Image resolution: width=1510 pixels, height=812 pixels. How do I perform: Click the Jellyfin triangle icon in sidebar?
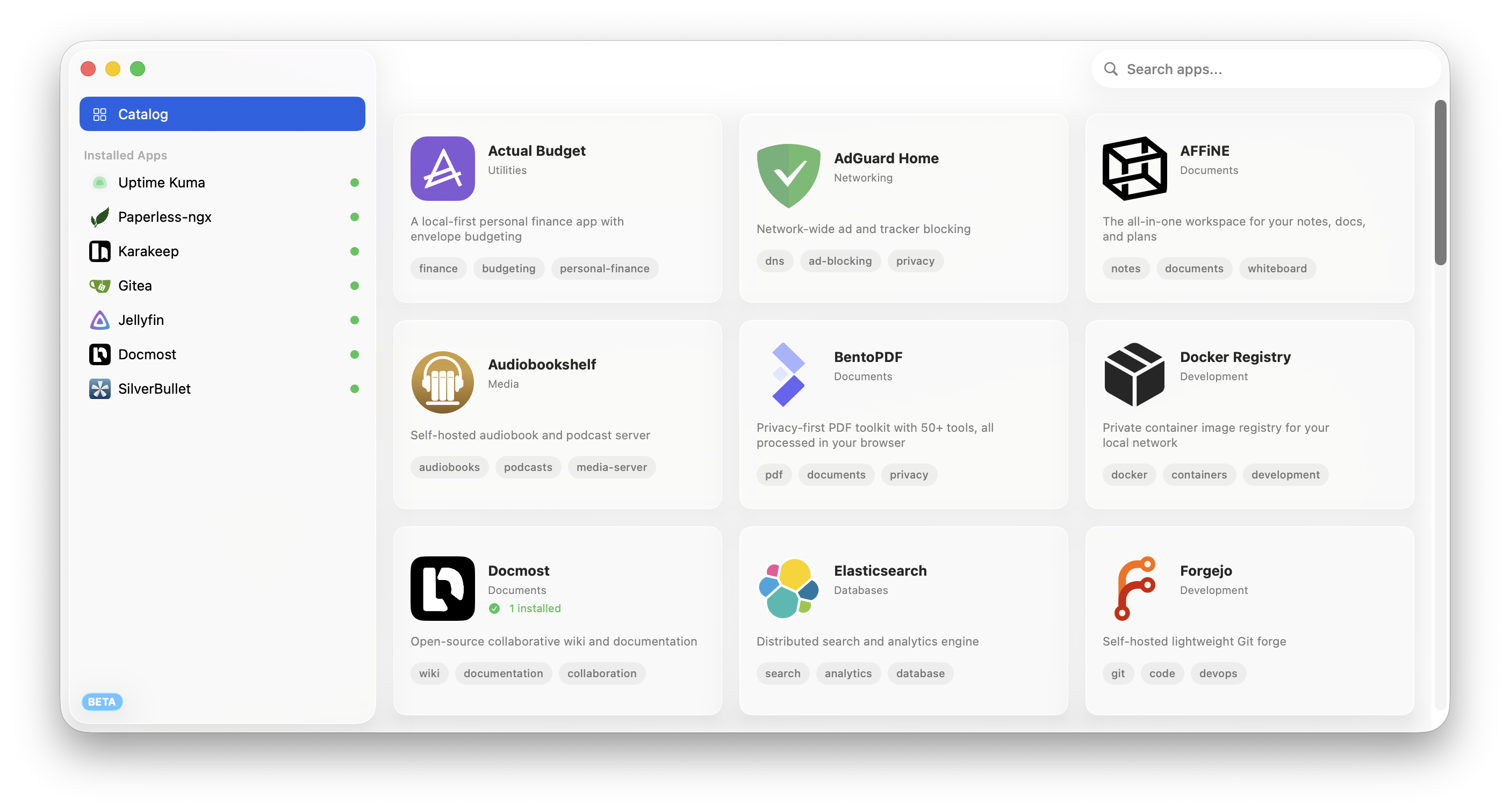[99, 320]
